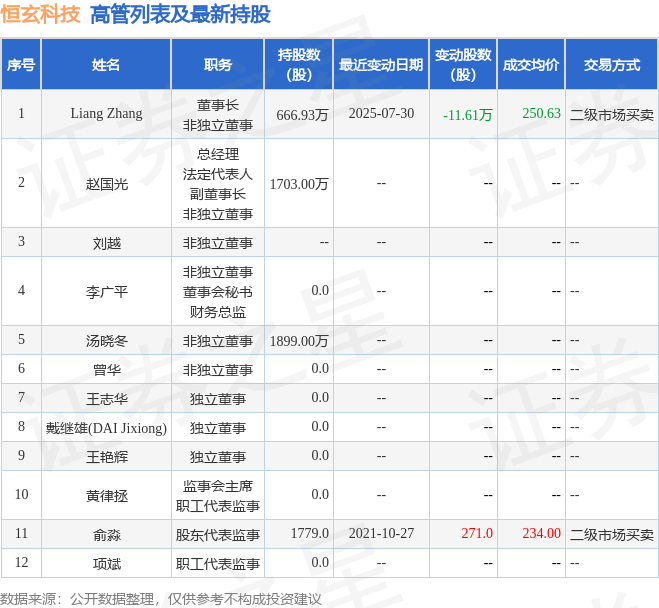Image resolution: width=659 pixels, height=608 pixels.
Task: Click the name 汤晓冬
Action: click(x=107, y=341)
